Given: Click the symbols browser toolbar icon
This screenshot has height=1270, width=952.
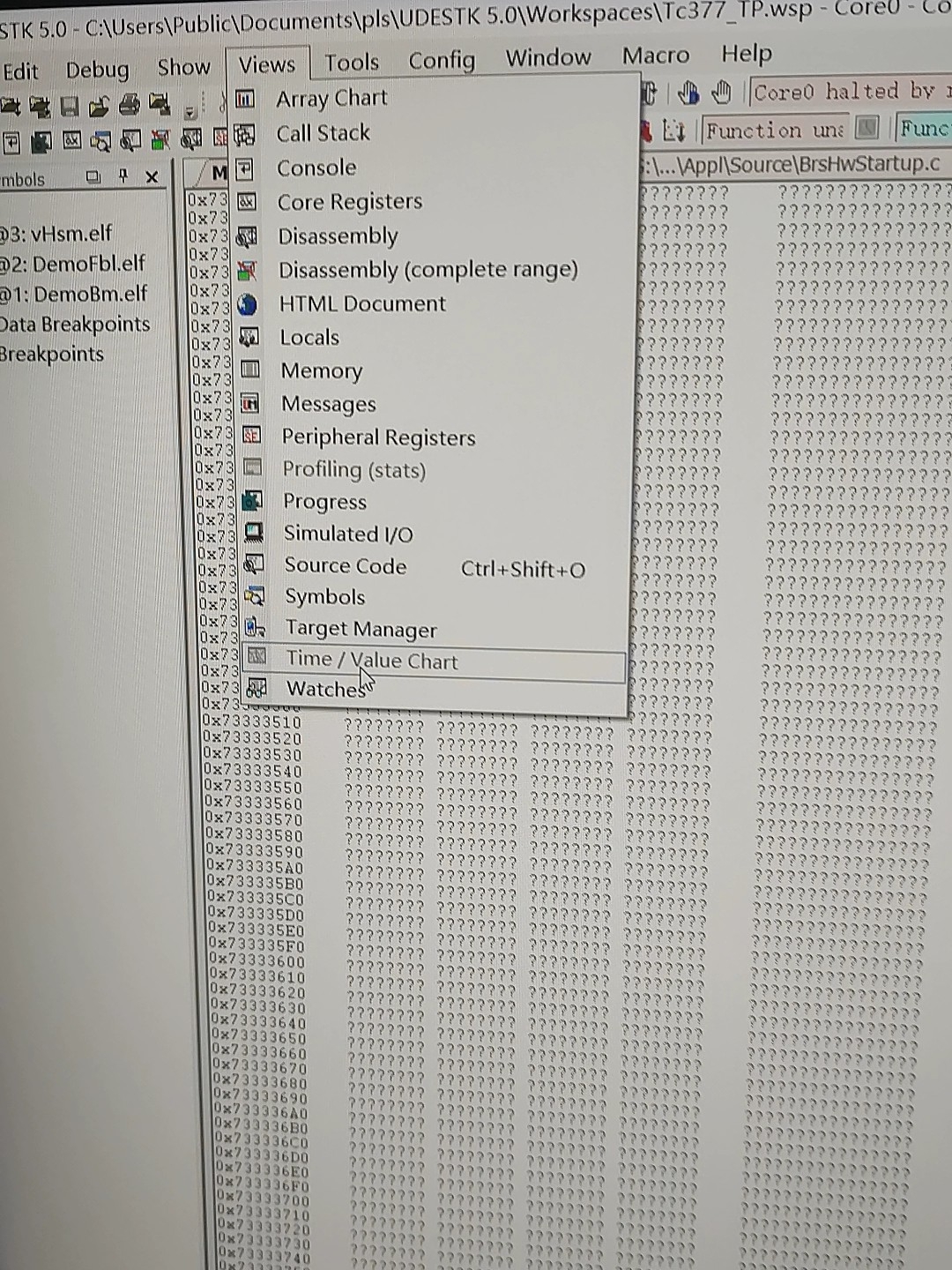Looking at the screenshot, I should coord(102,140).
